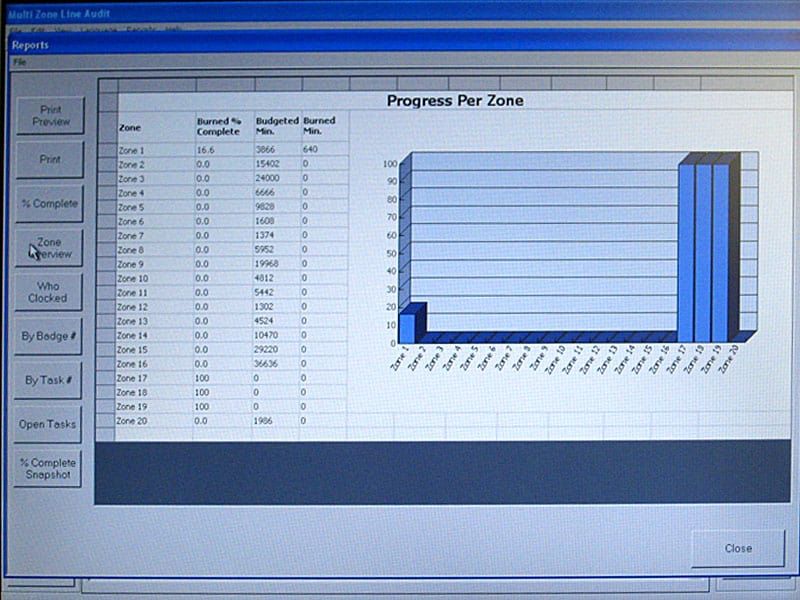This screenshot has height=600, width=800.
Task: Open the Print Preview report button
Action: point(48,115)
